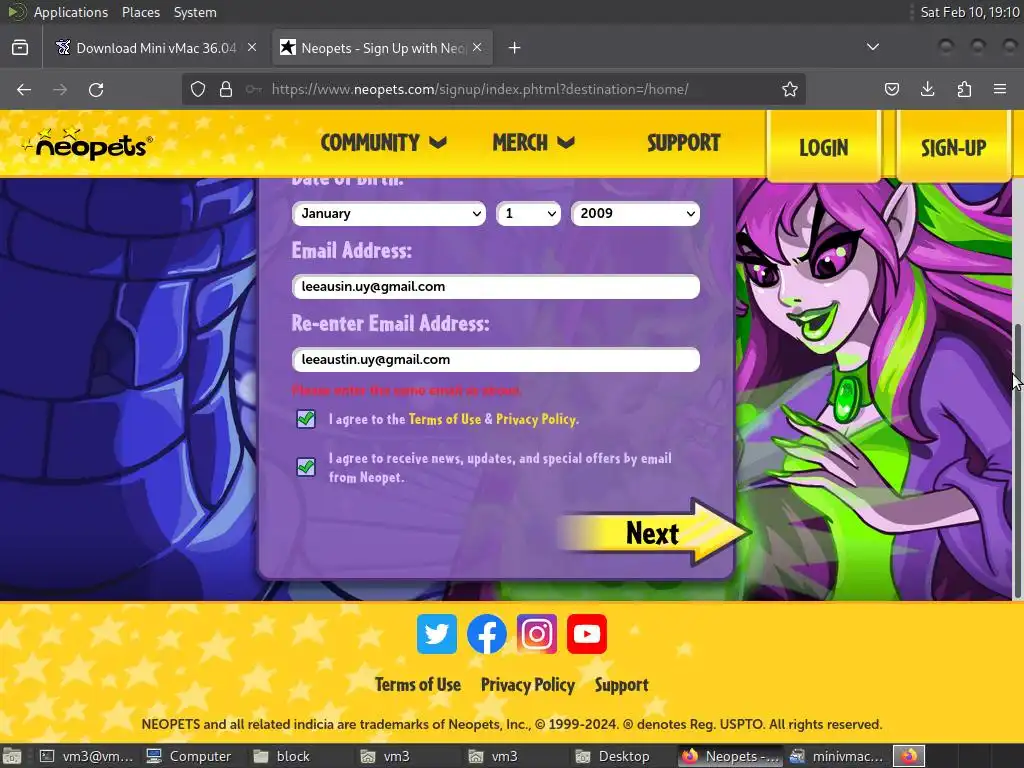Viewport: 1024px width, 768px height.
Task: Toggle receive news and offers checkbox
Action: click(306, 467)
